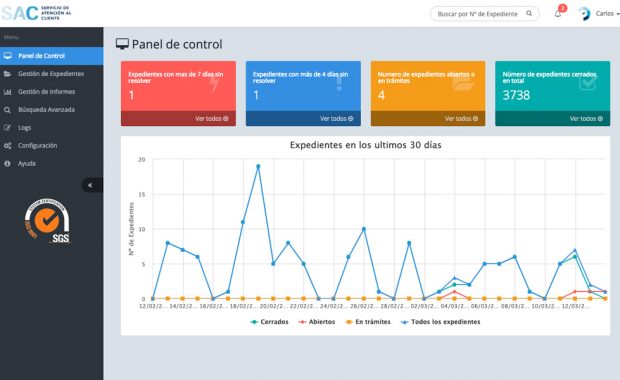620x380 pixels.
Task: Click Ver todos on red 7 días card
Action: click(212, 119)
